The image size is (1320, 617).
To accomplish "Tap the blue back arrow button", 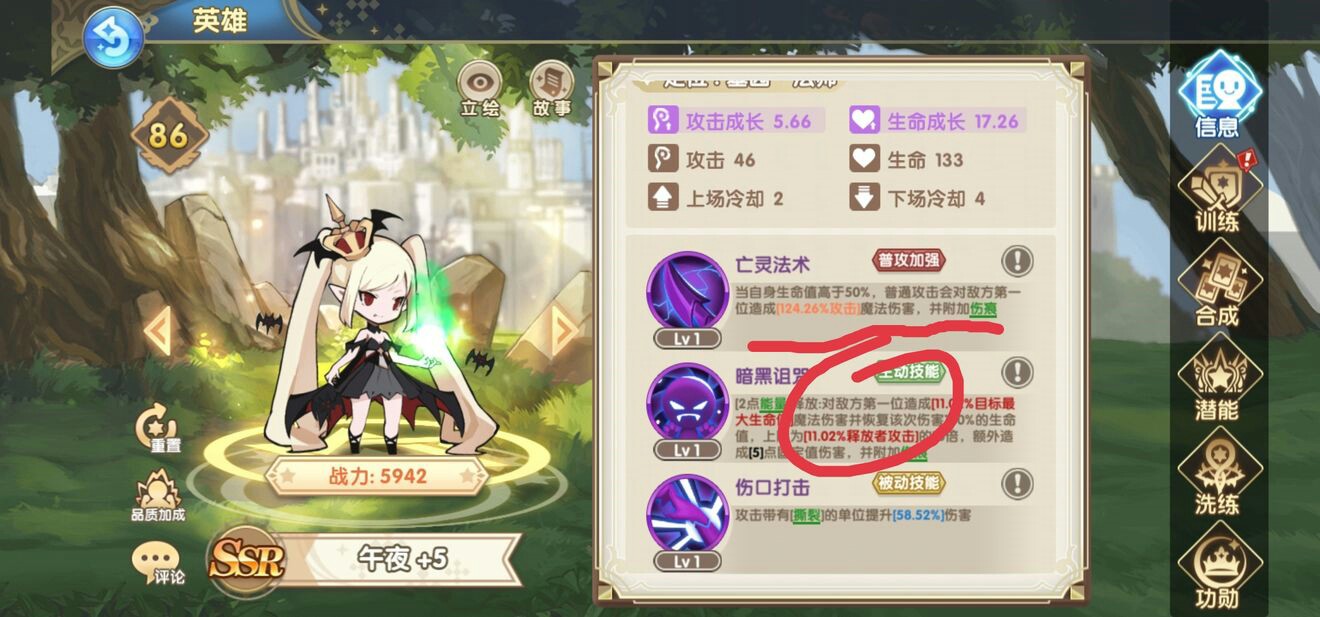I will 113,37.
